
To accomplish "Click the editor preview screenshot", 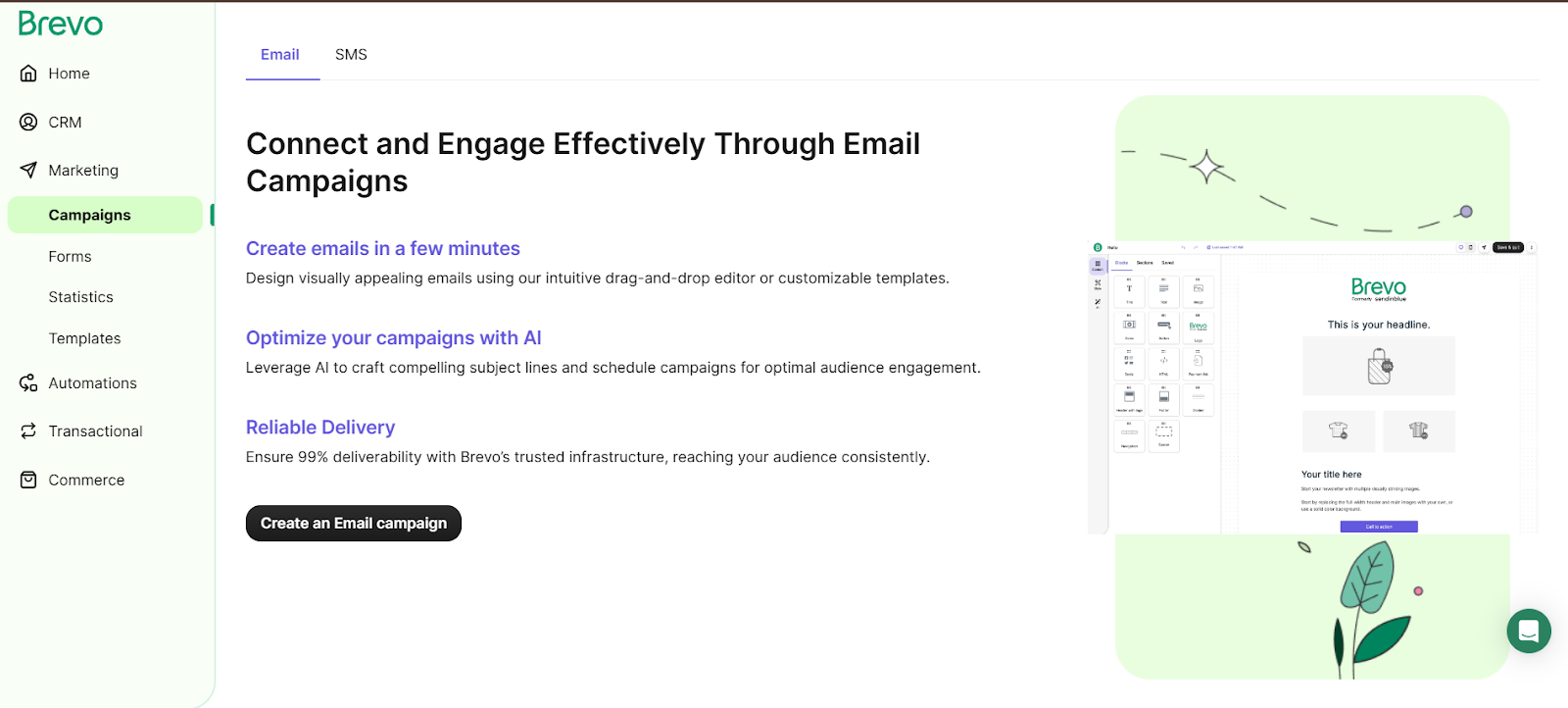I will pos(1312,387).
